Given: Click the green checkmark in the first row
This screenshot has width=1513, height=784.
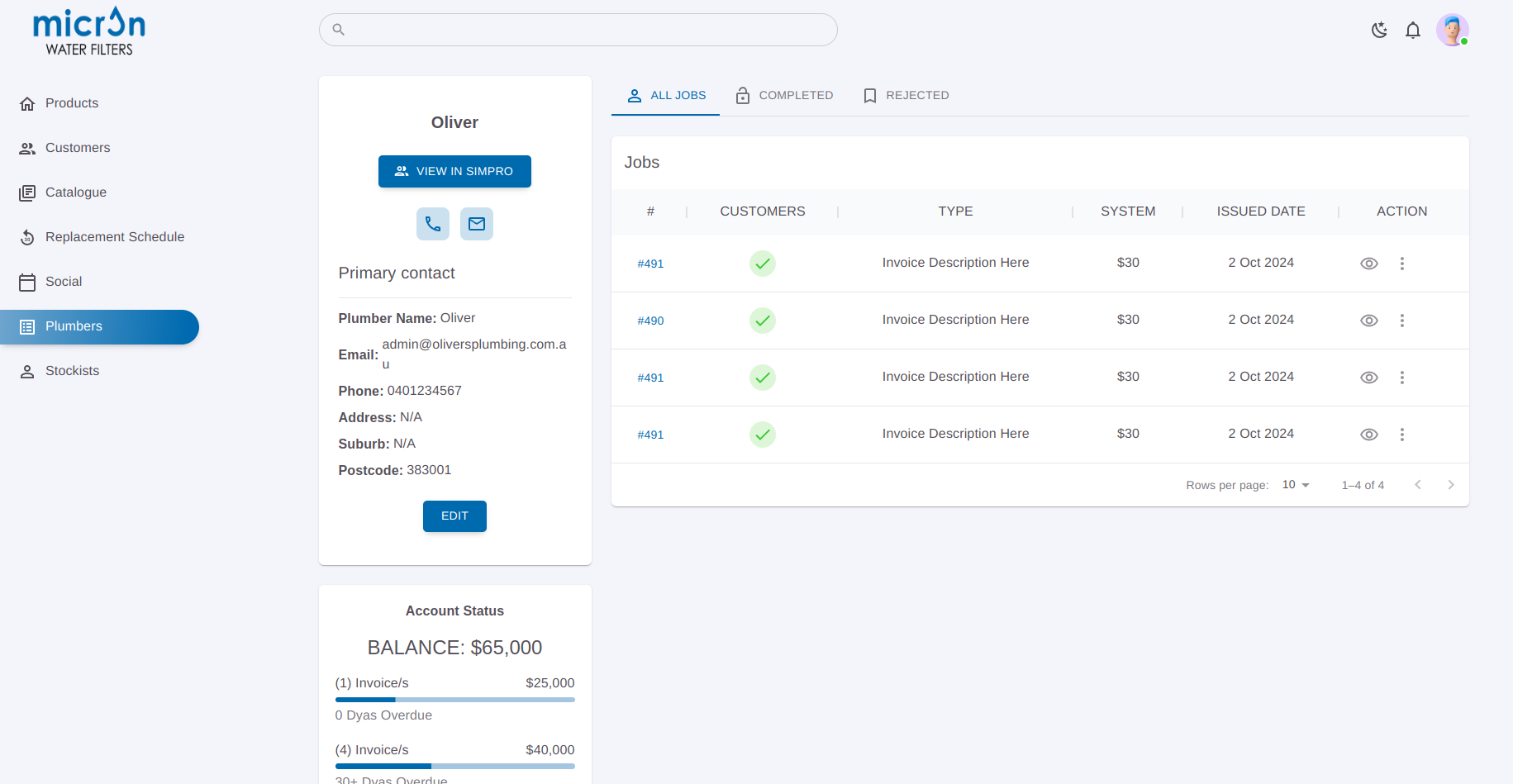Looking at the screenshot, I should [763, 264].
